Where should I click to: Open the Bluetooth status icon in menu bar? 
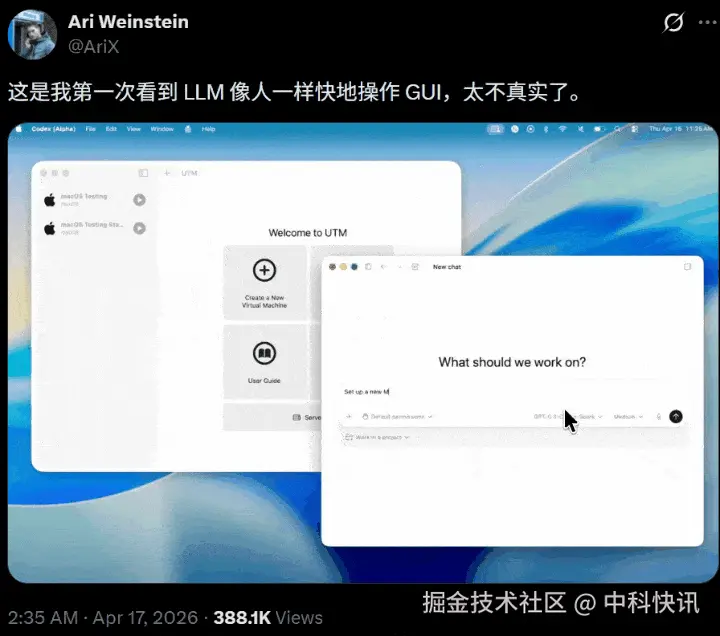click(546, 129)
